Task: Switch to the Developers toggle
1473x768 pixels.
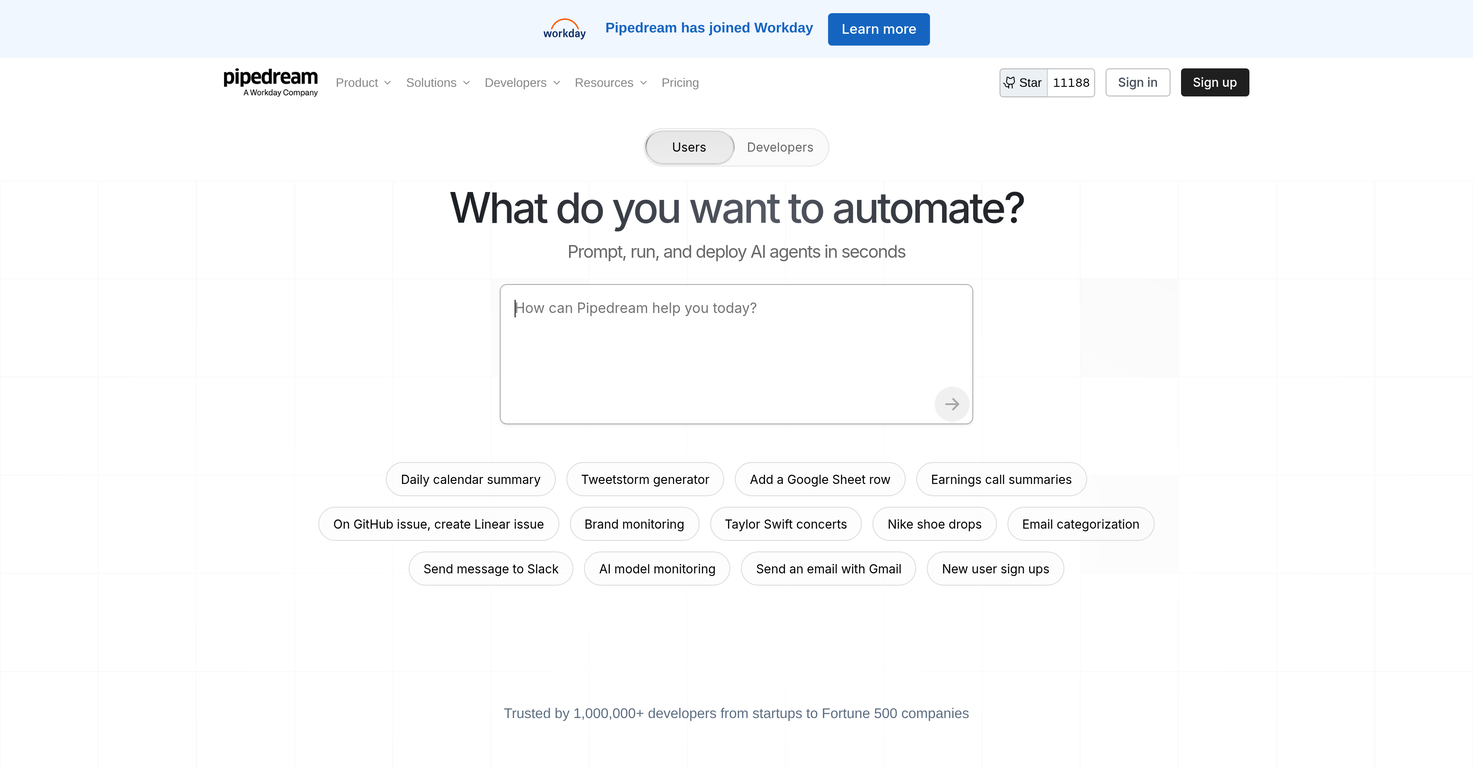Action: (x=780, y=147)
